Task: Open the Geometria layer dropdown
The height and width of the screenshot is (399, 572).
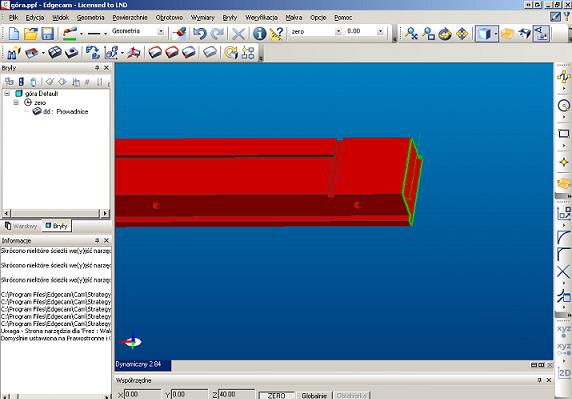Action: coord(161,31)
